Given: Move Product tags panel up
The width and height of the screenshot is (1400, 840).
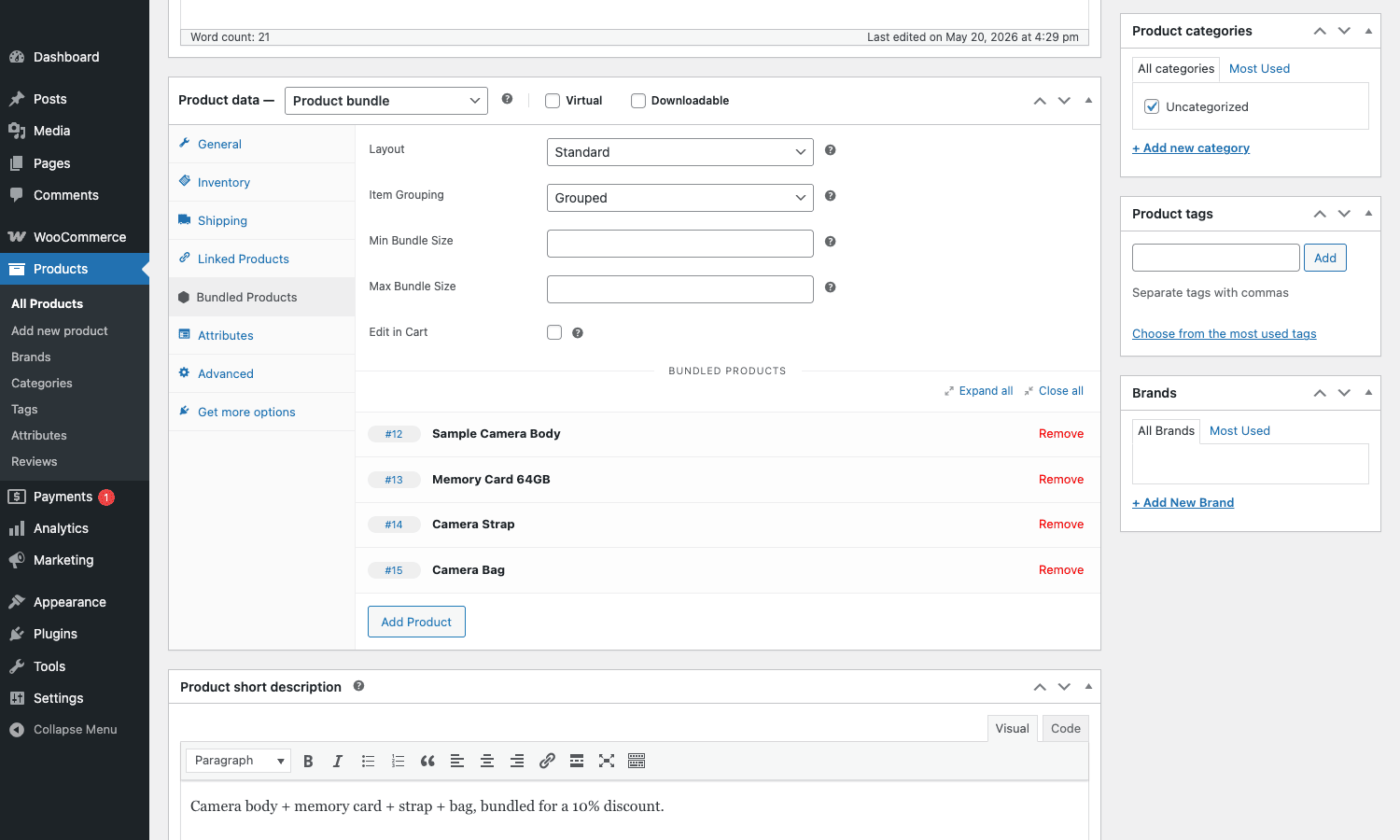Looking at the screenshot, I should [1320, 214].
